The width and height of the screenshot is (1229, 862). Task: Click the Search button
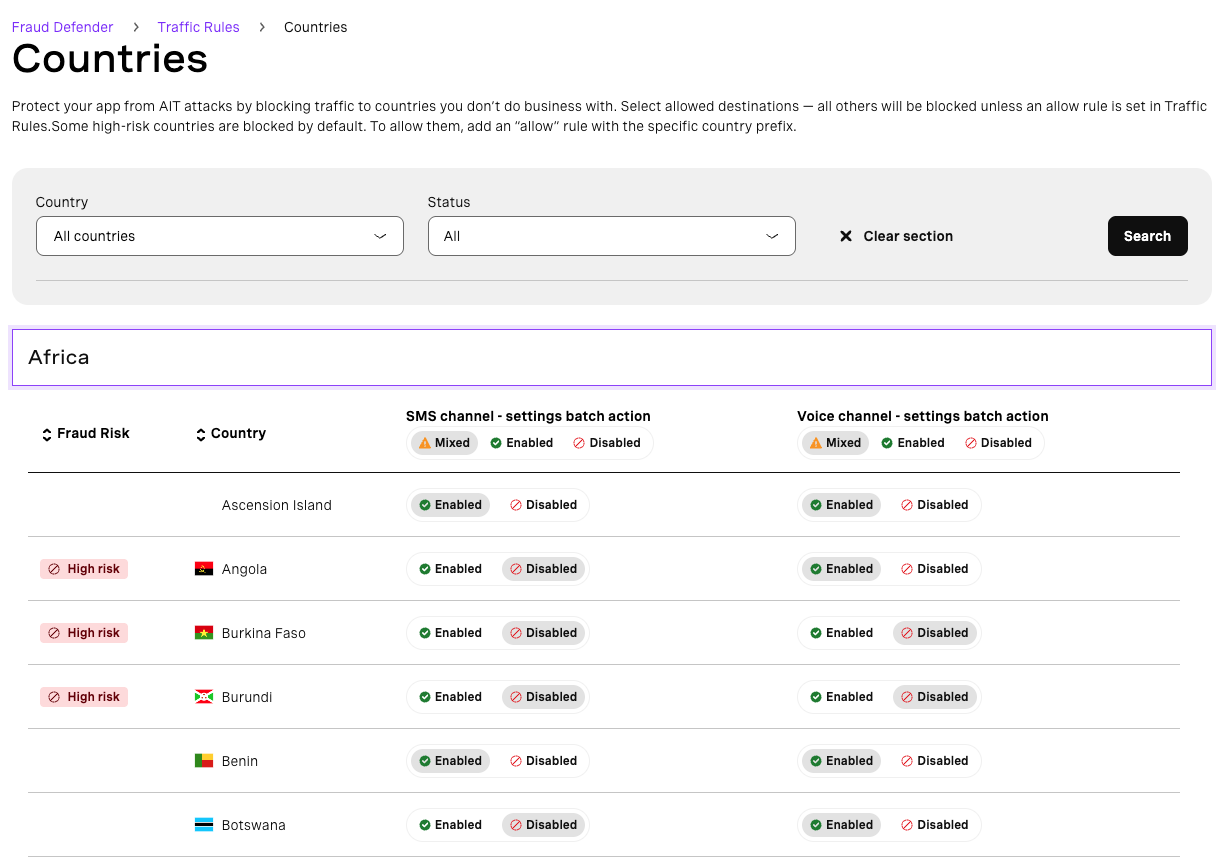point(1147,236)
